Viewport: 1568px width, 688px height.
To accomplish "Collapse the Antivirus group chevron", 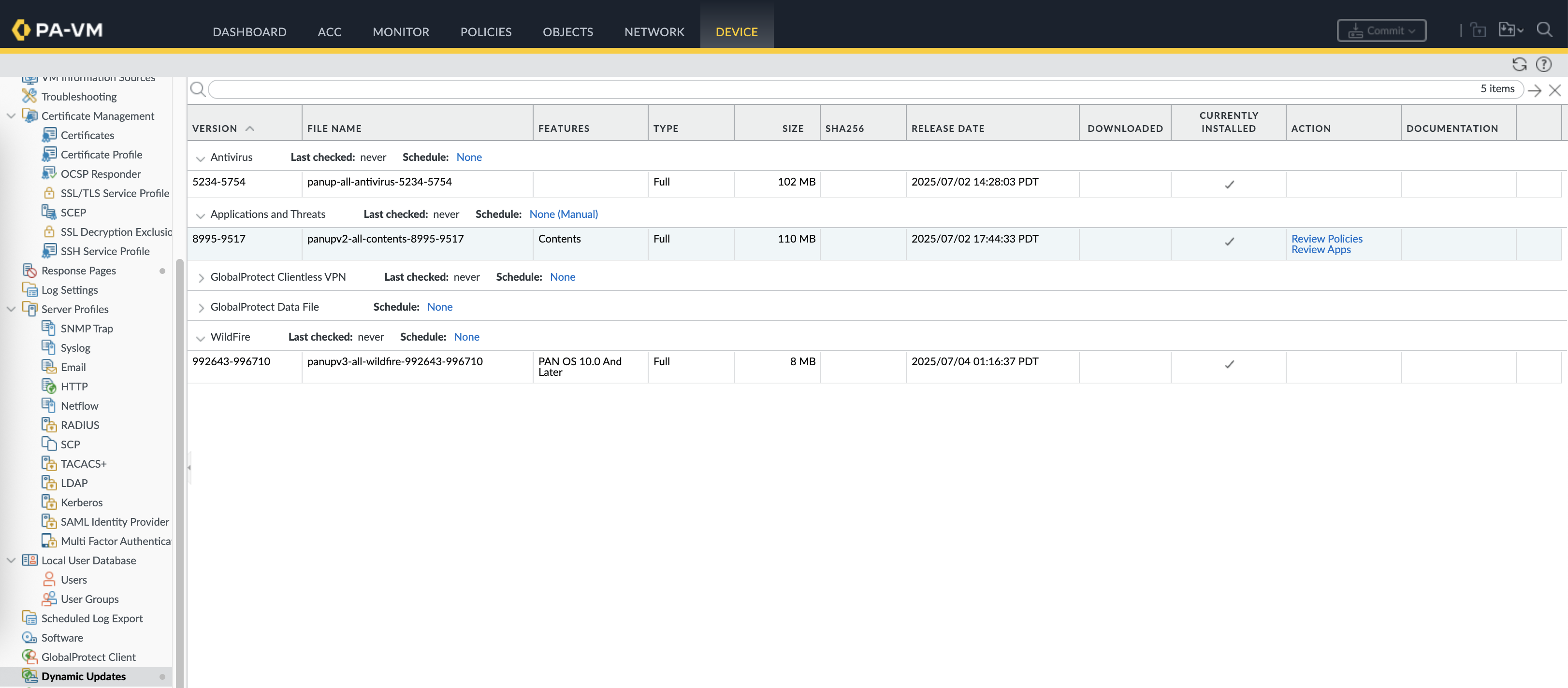I will pyautogui.click(x=200, y=158).
